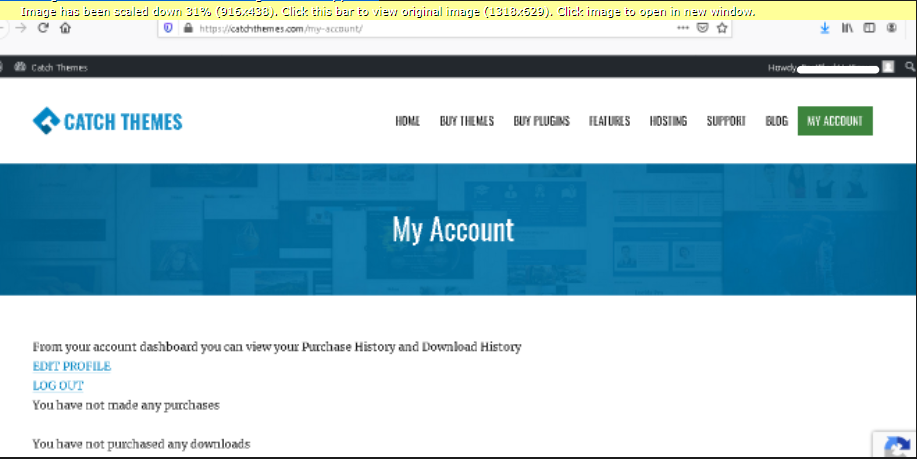Click the My Account page heading
This screenshot has height=459, width=917.
click(x=453, y=229)
